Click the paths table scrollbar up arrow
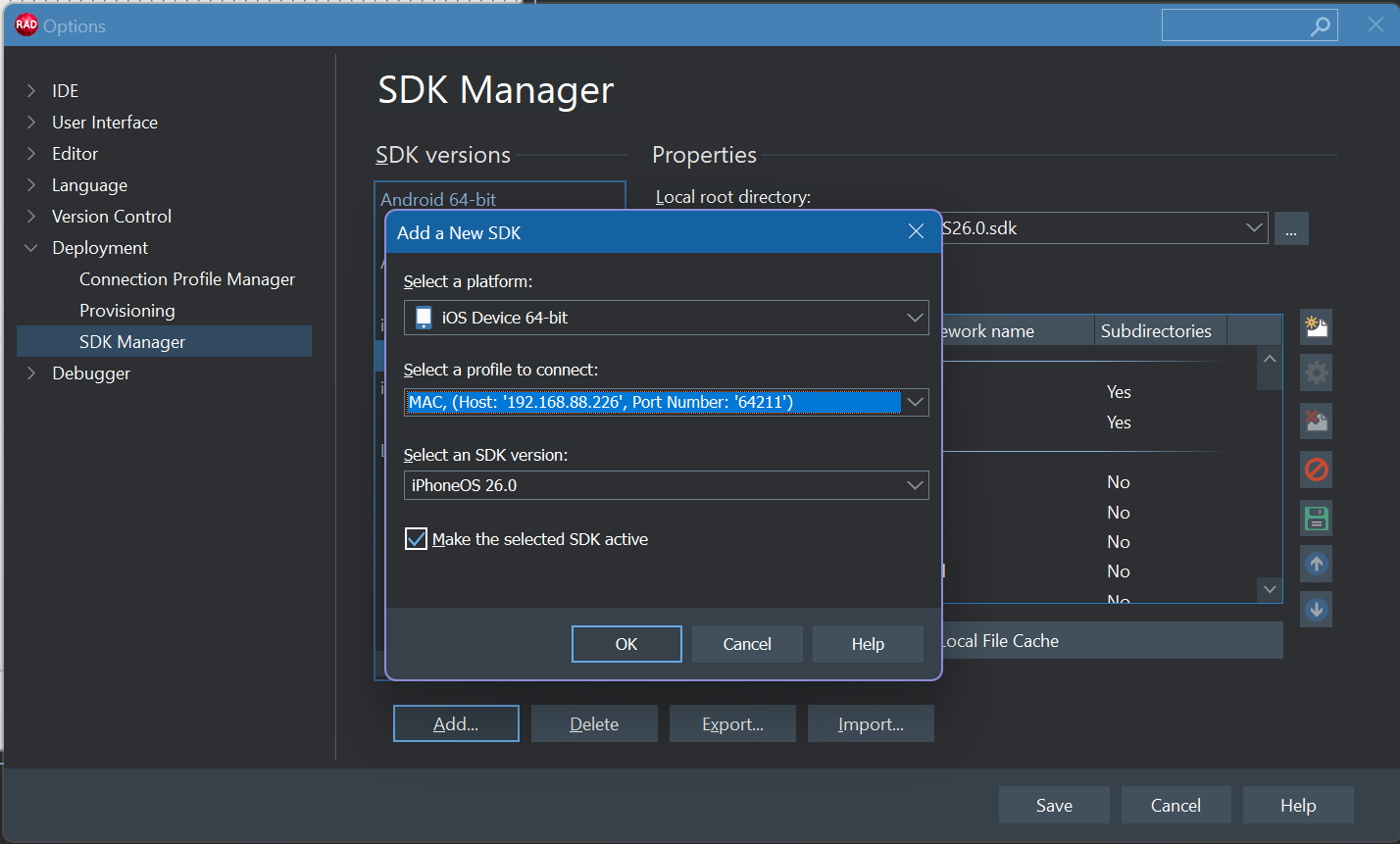Viewport: 1400px width, 844px height. tap(1270, 359)
